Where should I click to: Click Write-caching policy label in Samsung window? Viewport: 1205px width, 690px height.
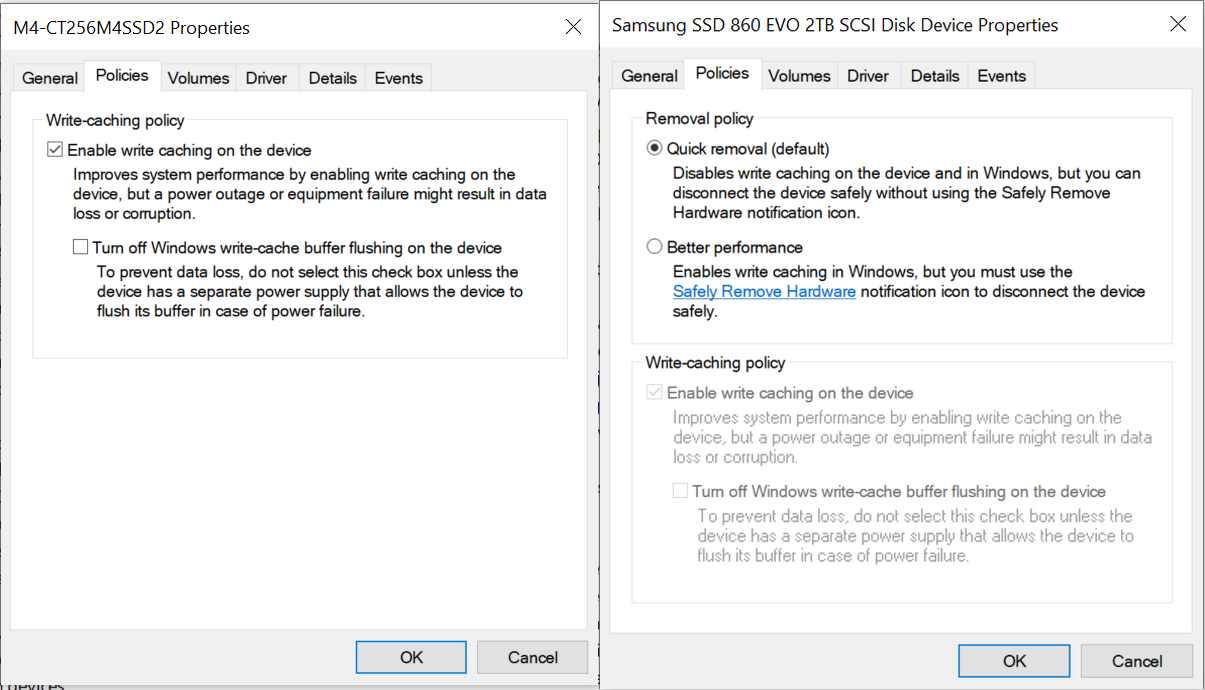tap(715, 363)
